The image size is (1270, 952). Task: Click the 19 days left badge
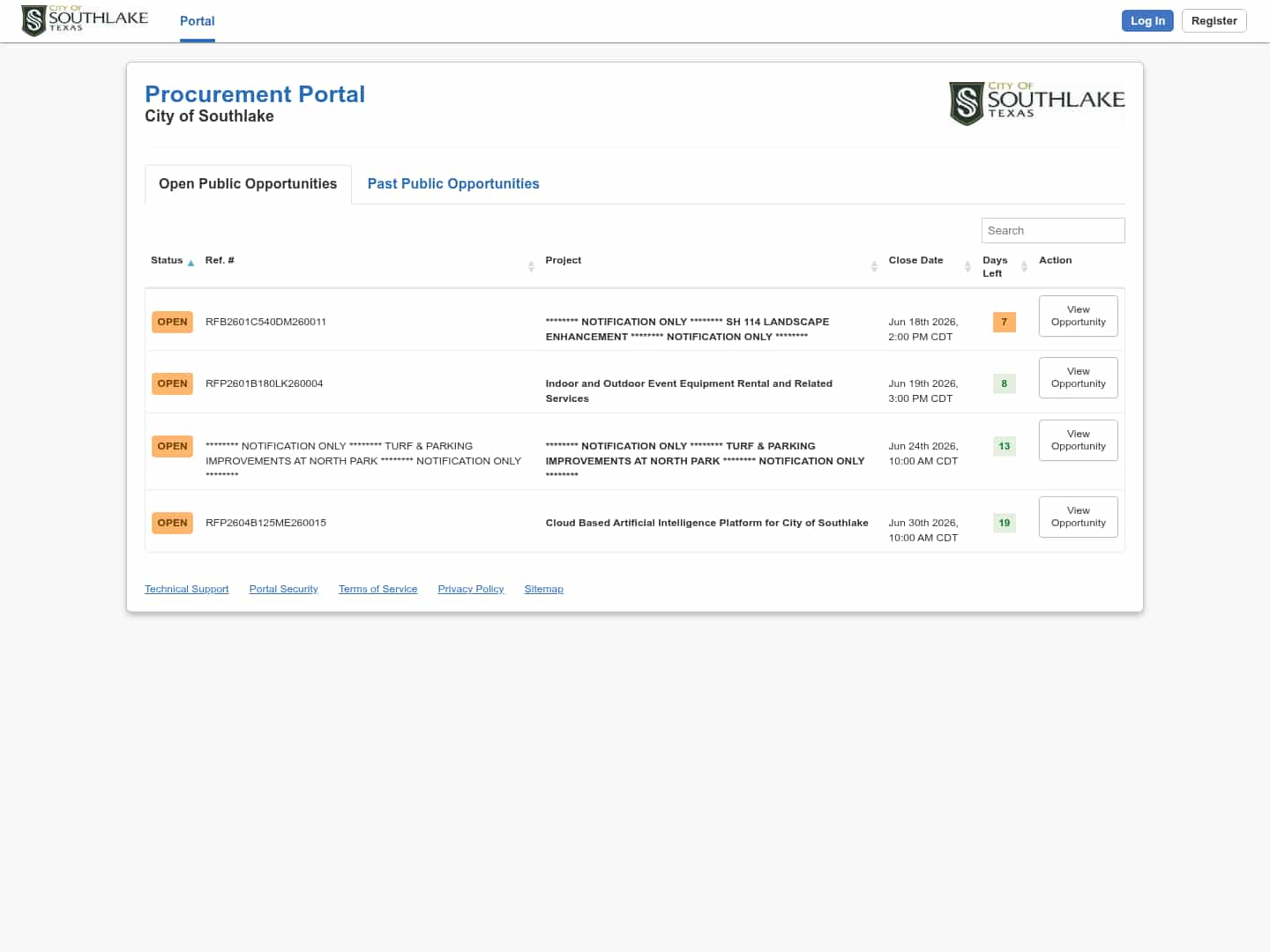pyautogui.click(x=1004, y=523)
